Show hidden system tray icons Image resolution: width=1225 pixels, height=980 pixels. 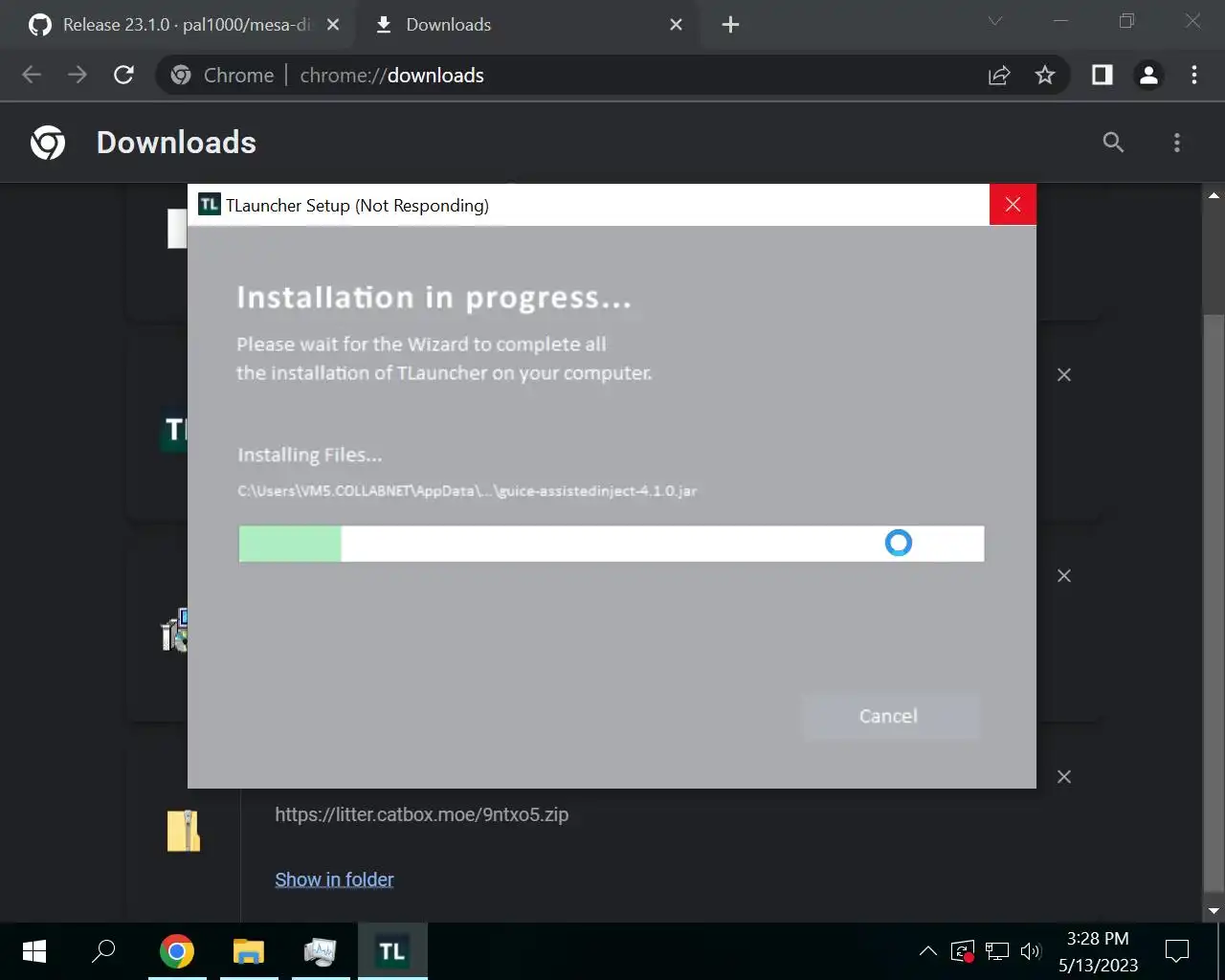point(927,951)
